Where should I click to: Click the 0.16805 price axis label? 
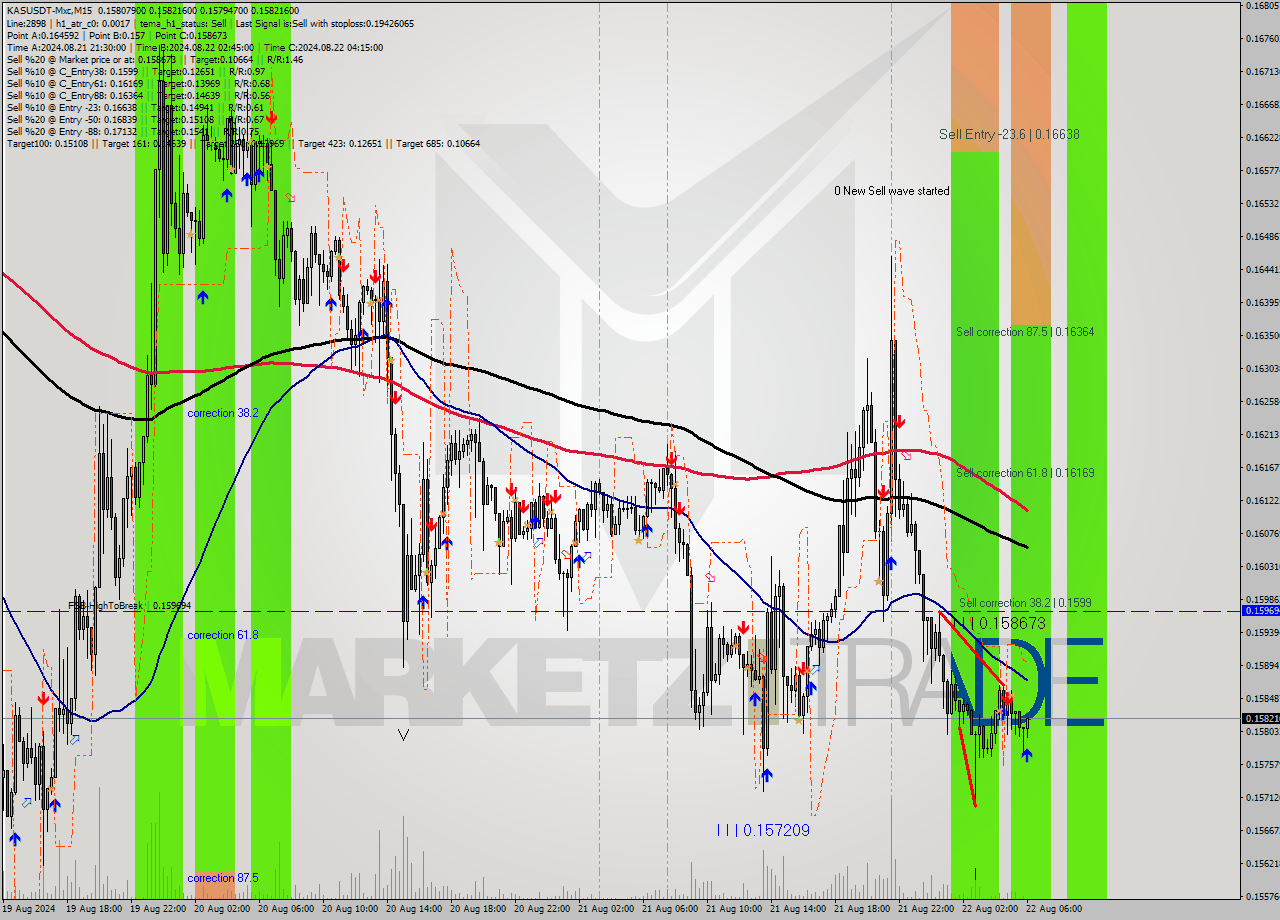tap(1262, 6)
